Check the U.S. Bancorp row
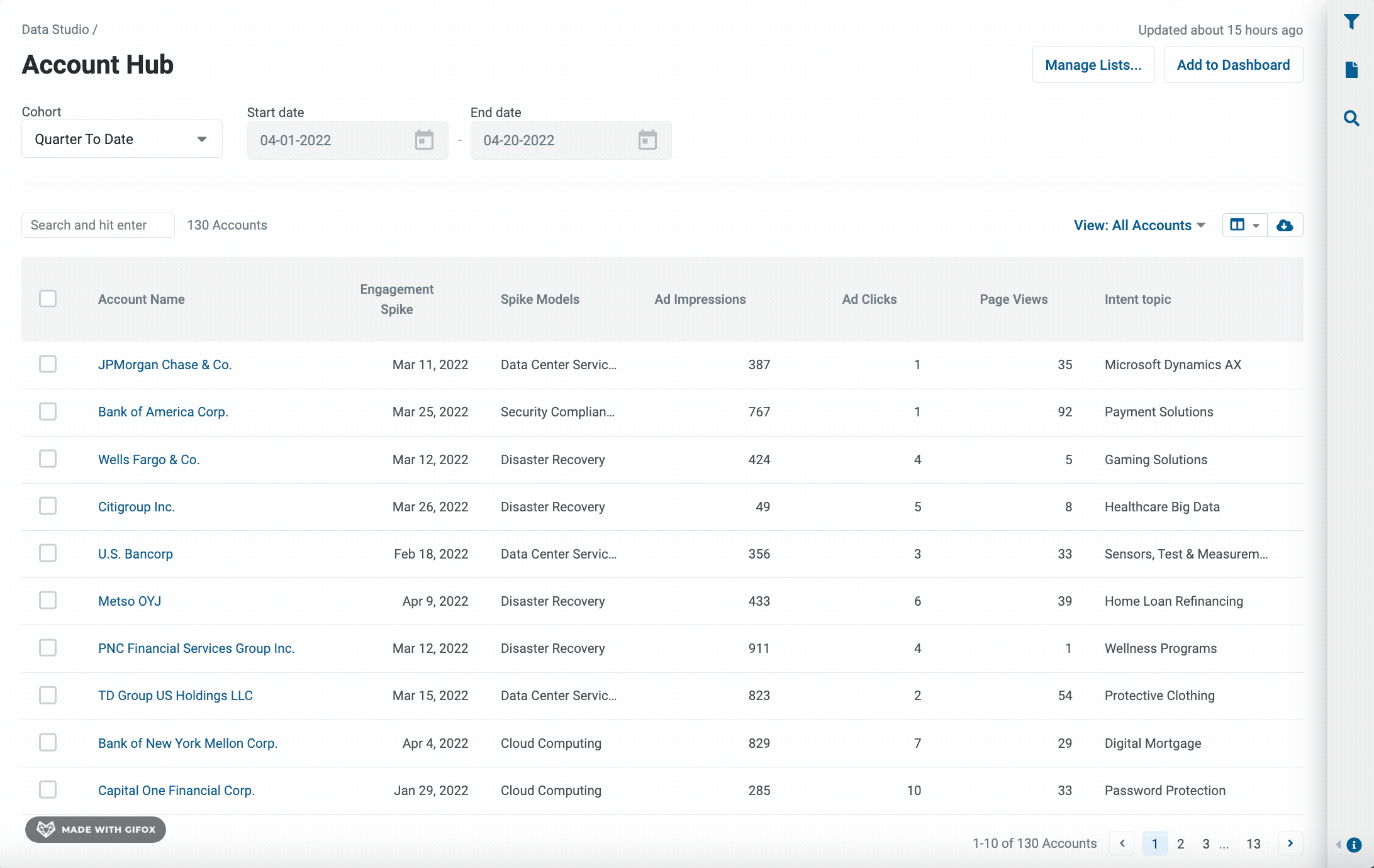Viewport: 1374px width, 868px height. pyautogui.click(x=48, y=553)
